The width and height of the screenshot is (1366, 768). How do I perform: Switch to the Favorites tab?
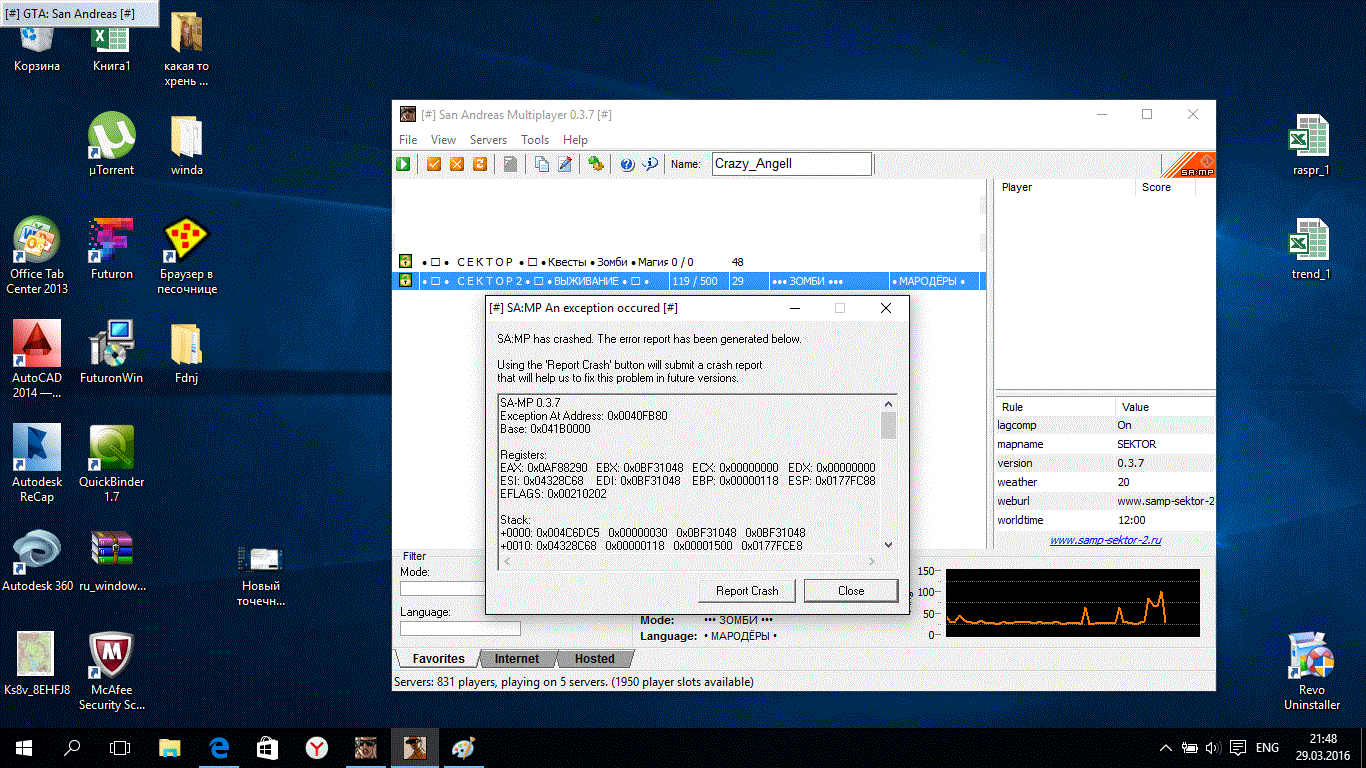click(438, 659)
